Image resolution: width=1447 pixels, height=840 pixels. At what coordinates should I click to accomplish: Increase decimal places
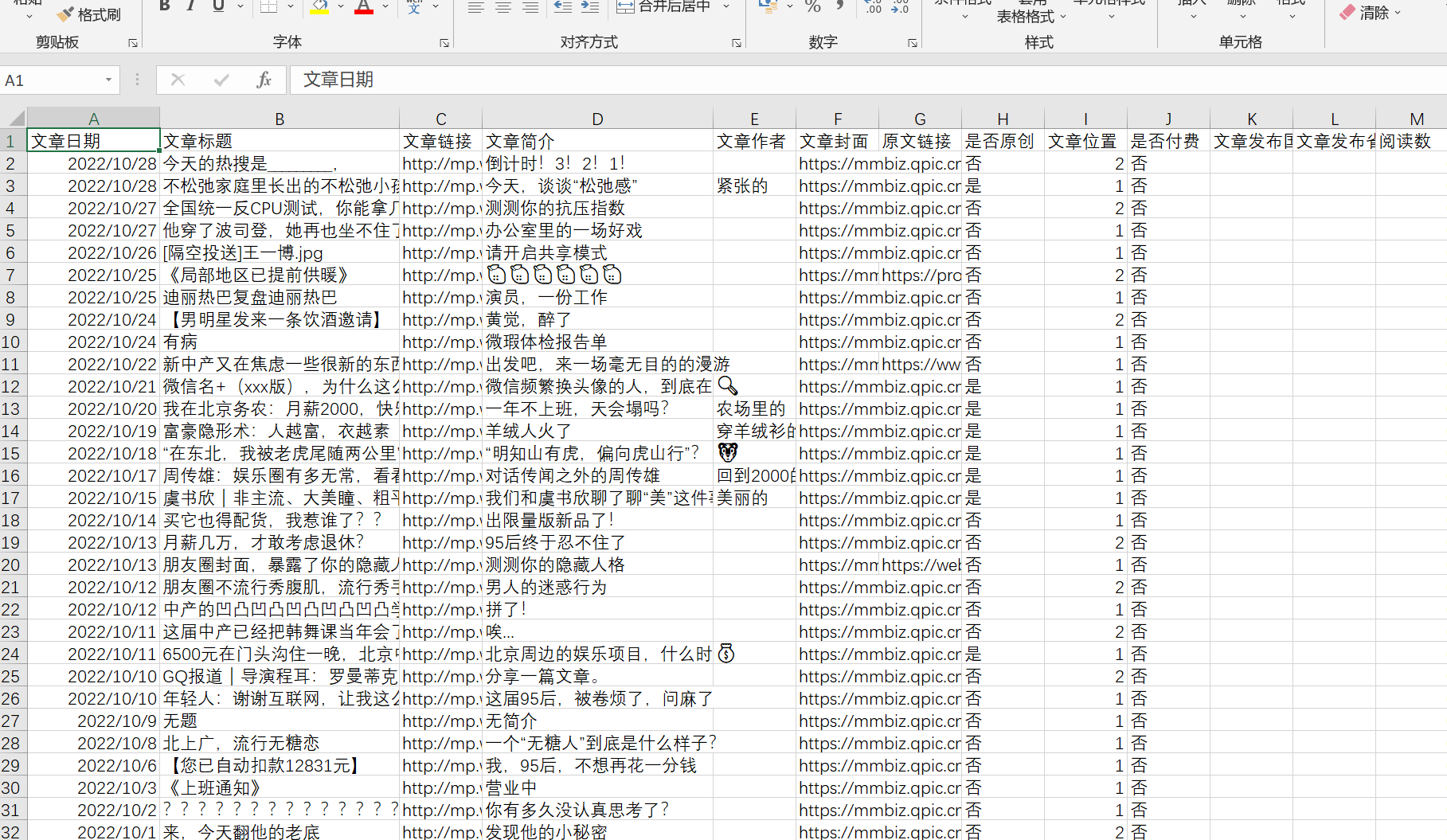874,6
